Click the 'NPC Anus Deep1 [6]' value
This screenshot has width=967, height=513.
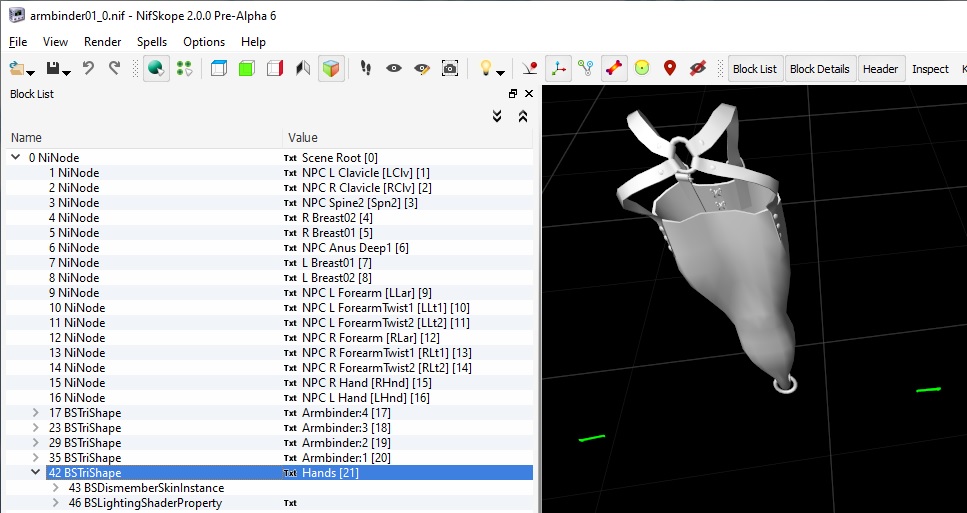[355, 248]
